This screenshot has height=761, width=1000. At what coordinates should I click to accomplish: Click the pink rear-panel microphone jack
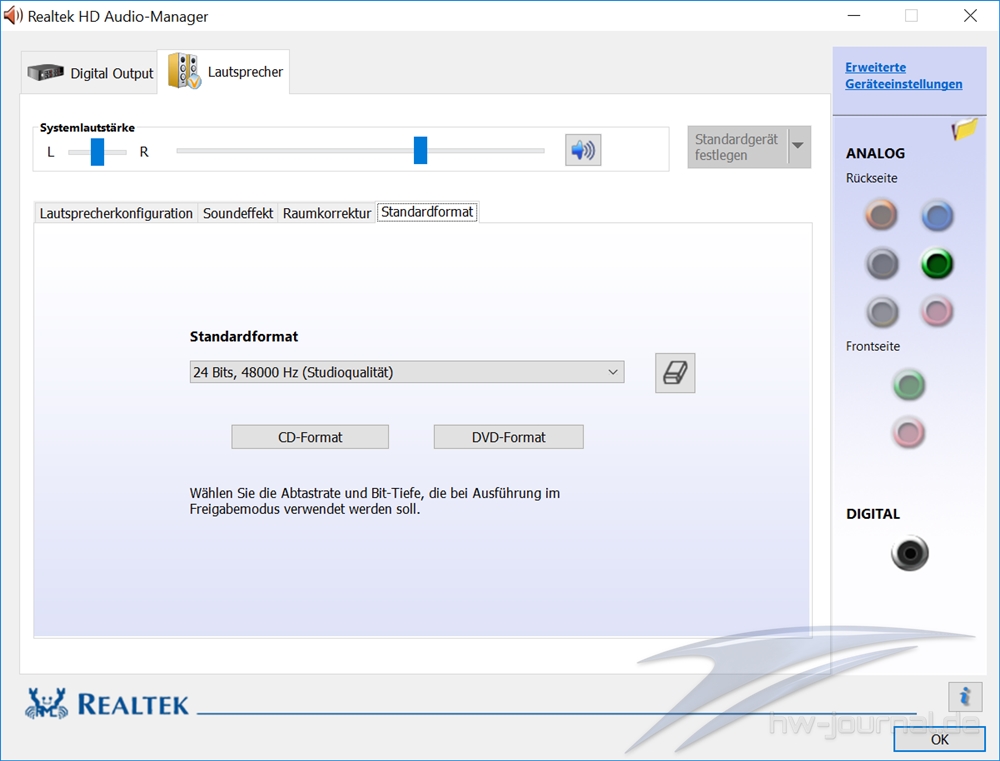coord(937,312)
